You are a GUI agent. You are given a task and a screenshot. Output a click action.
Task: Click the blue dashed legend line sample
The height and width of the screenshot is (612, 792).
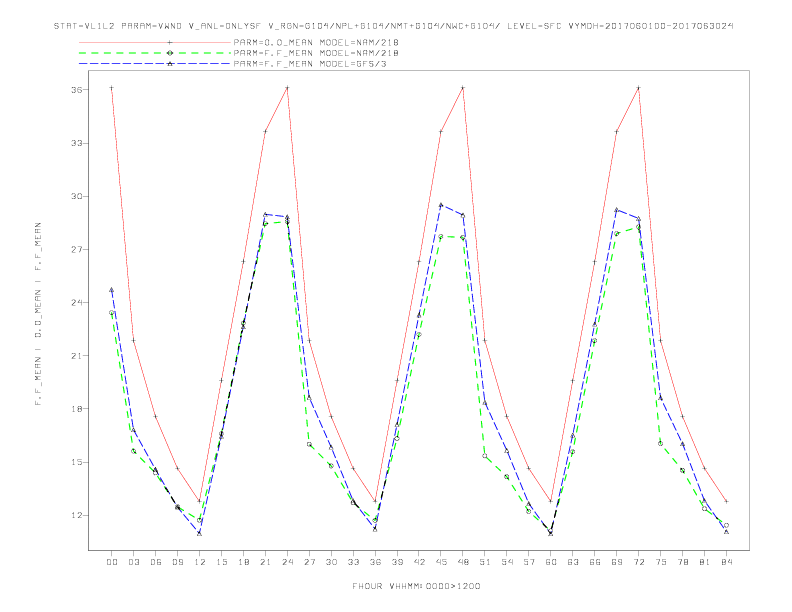pyautogui.click(x=155, y=64)
